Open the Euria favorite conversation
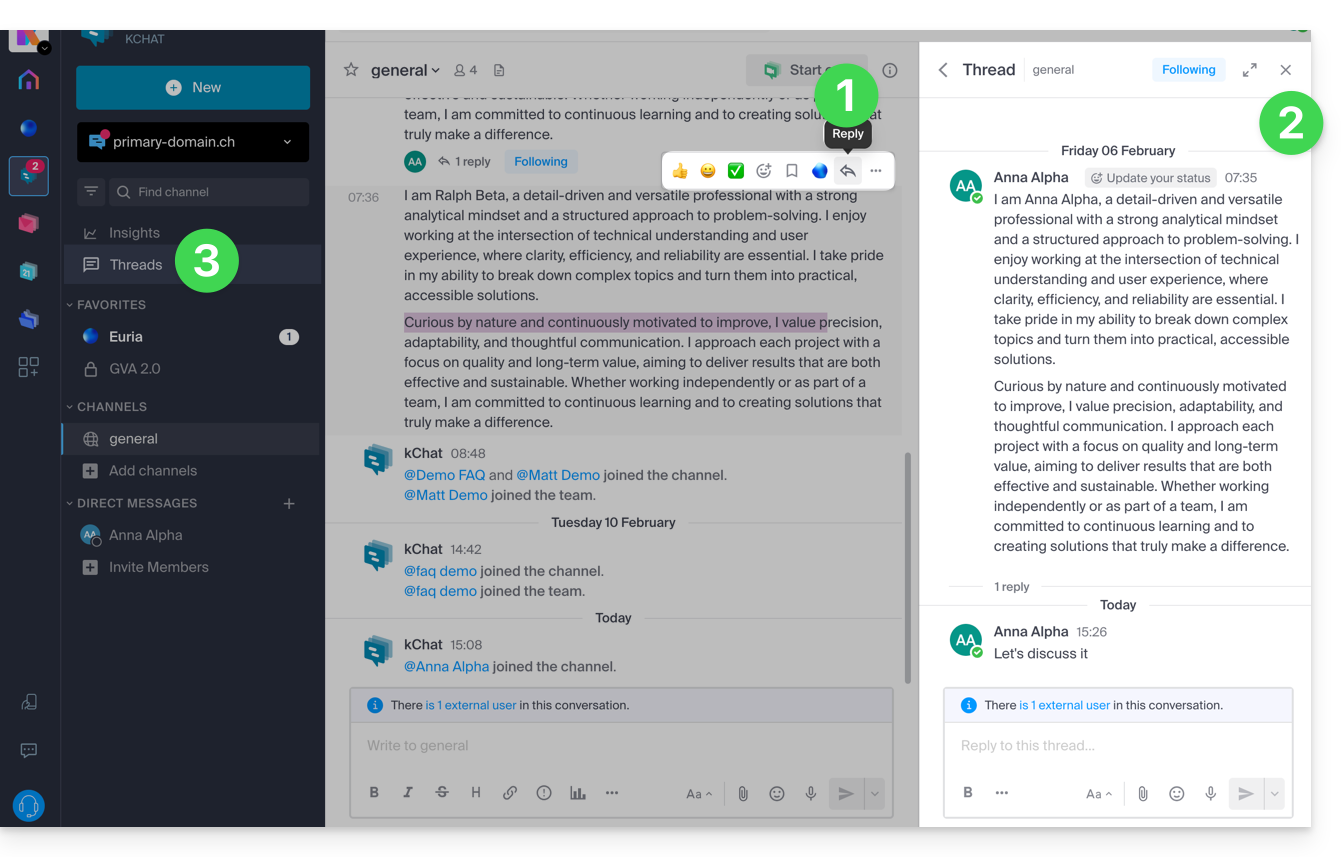 click(191, 337)
